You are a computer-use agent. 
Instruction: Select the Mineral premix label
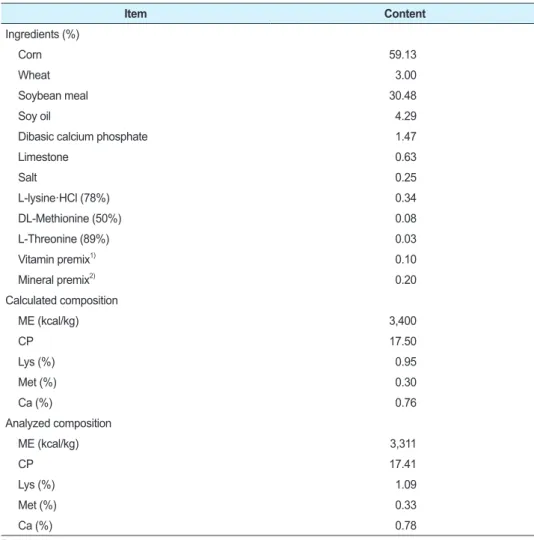pyautogui.click(x=57, y=280)
